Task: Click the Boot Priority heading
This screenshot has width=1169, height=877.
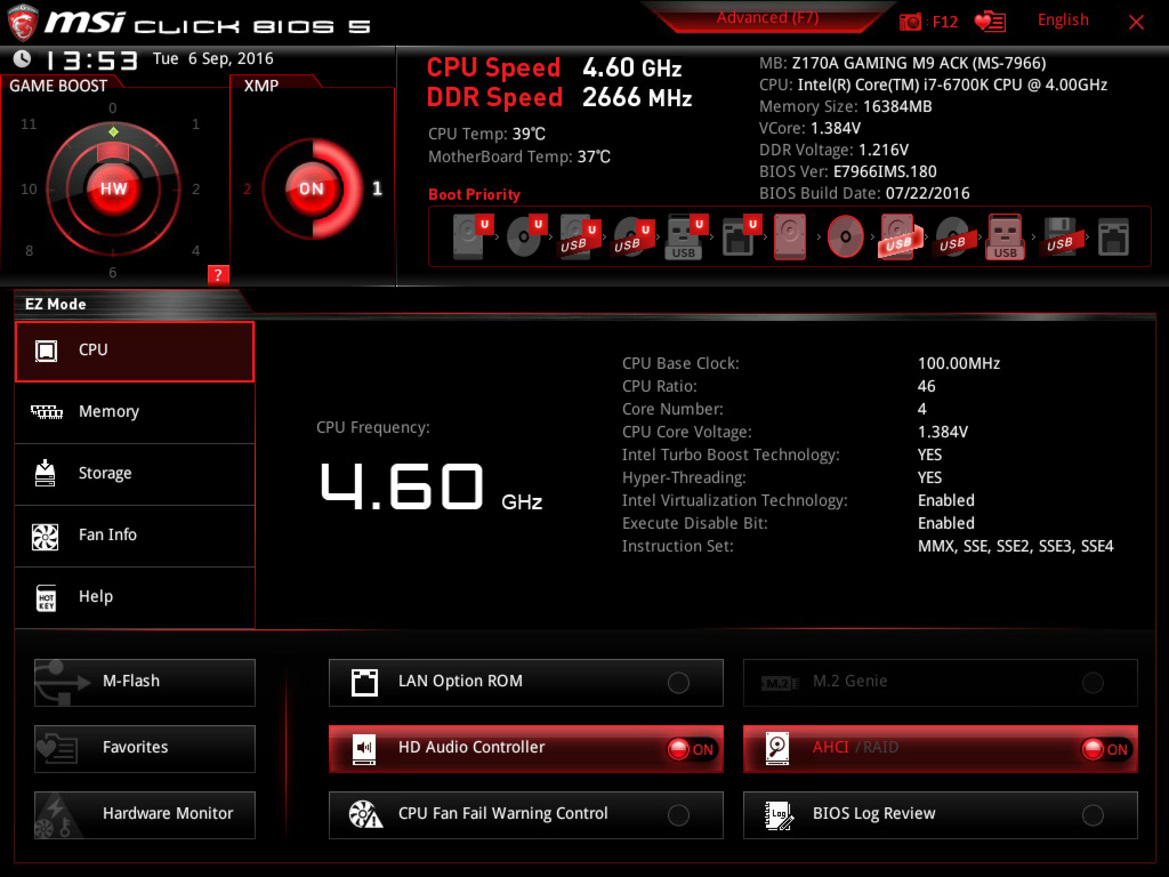Action: tap(474, 195)
